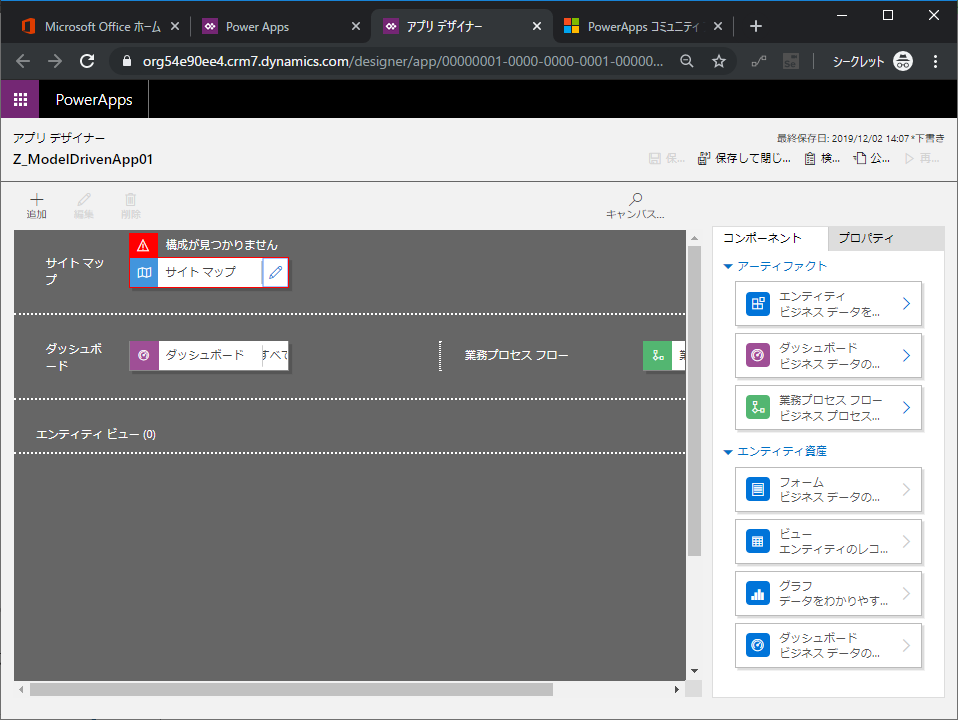958x720 pixels.
Task: Open the キャンバス search magnifier tool
Action: point(635,199)
